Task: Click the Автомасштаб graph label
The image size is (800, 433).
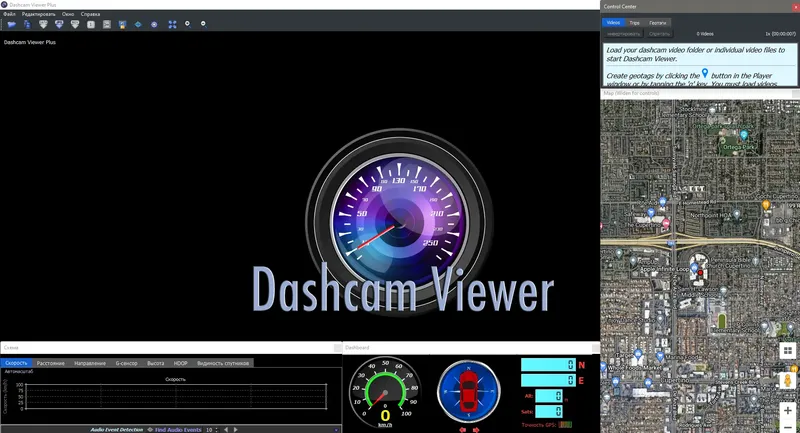Action: coord(19,372)
